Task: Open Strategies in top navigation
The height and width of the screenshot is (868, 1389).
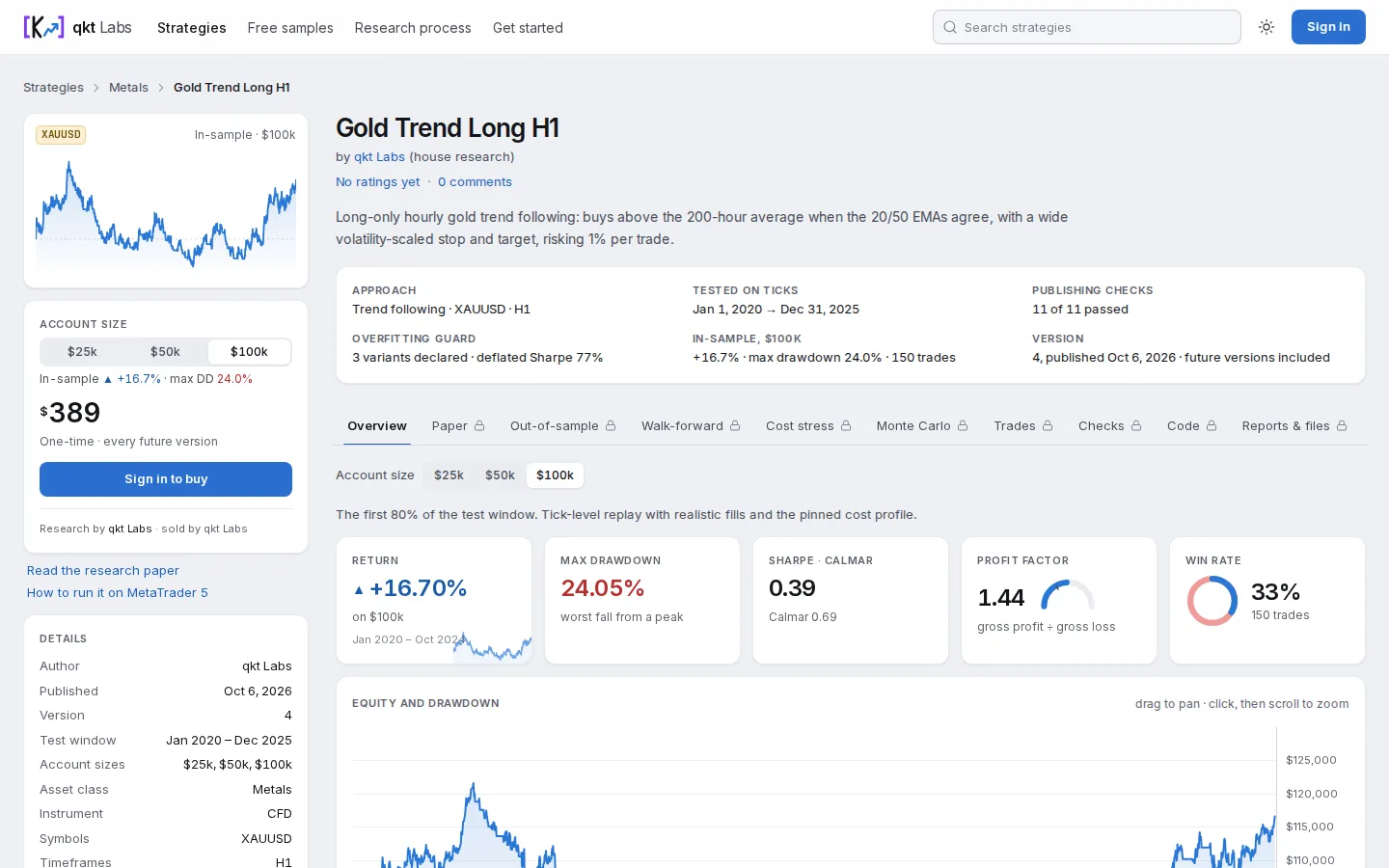Action: pyautogui.click(x=192, y=28)
